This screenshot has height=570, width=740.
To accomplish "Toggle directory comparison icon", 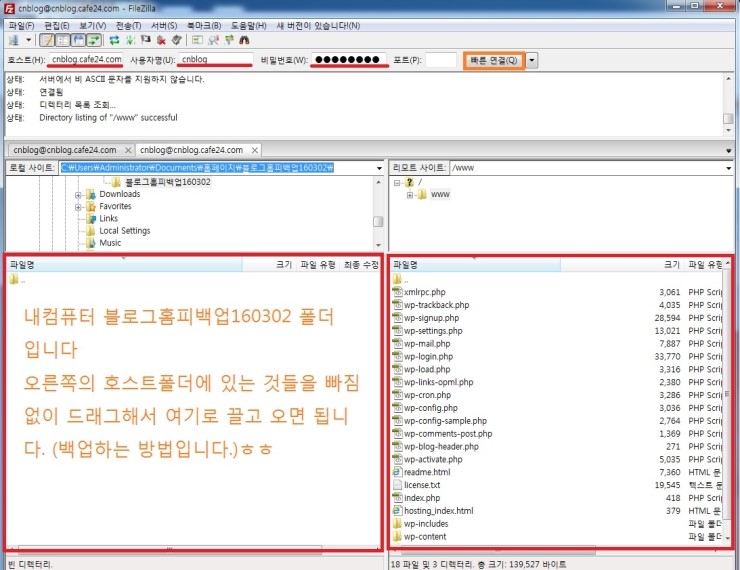I will coord(213,40).
